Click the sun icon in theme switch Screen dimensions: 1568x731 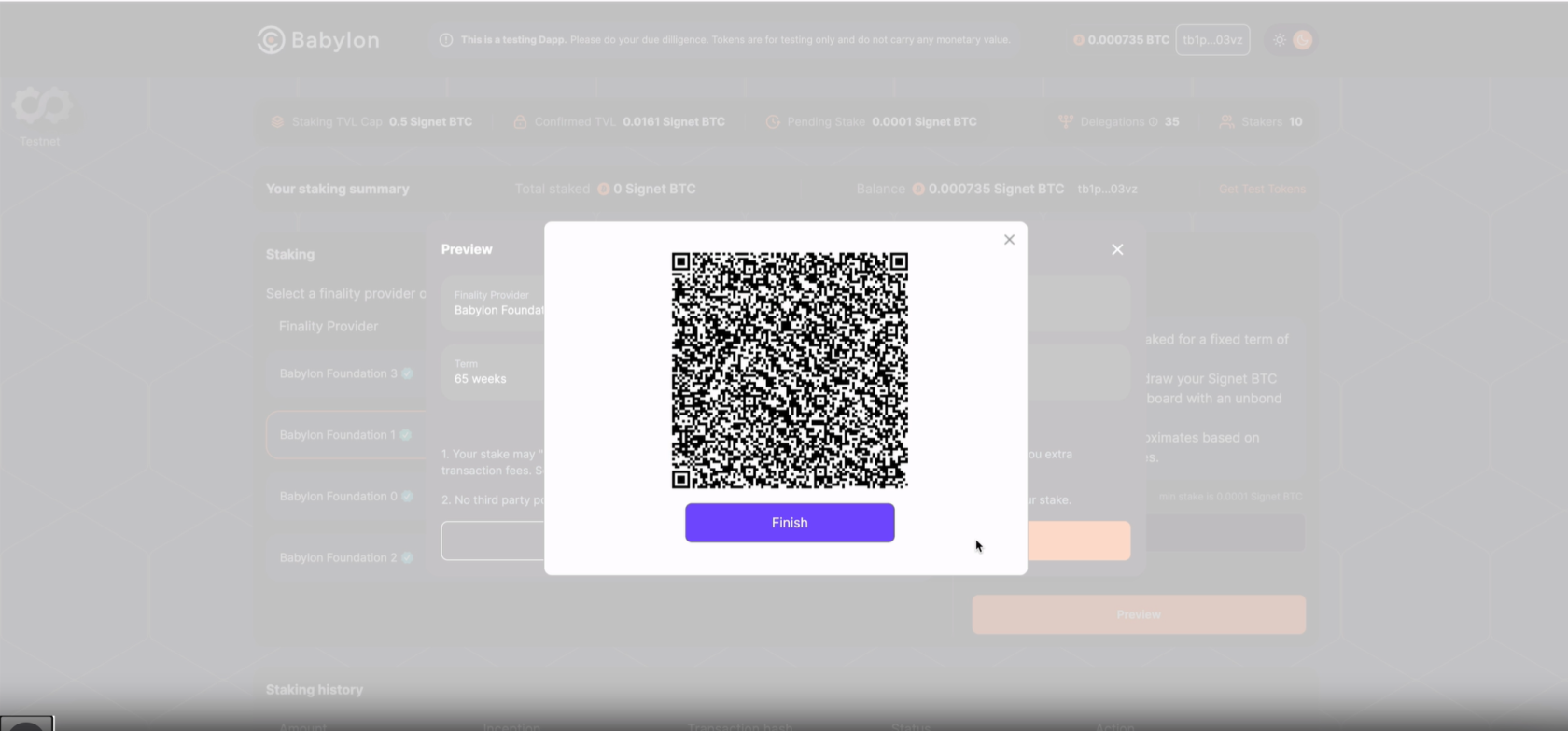click(x=1280, y=40)
